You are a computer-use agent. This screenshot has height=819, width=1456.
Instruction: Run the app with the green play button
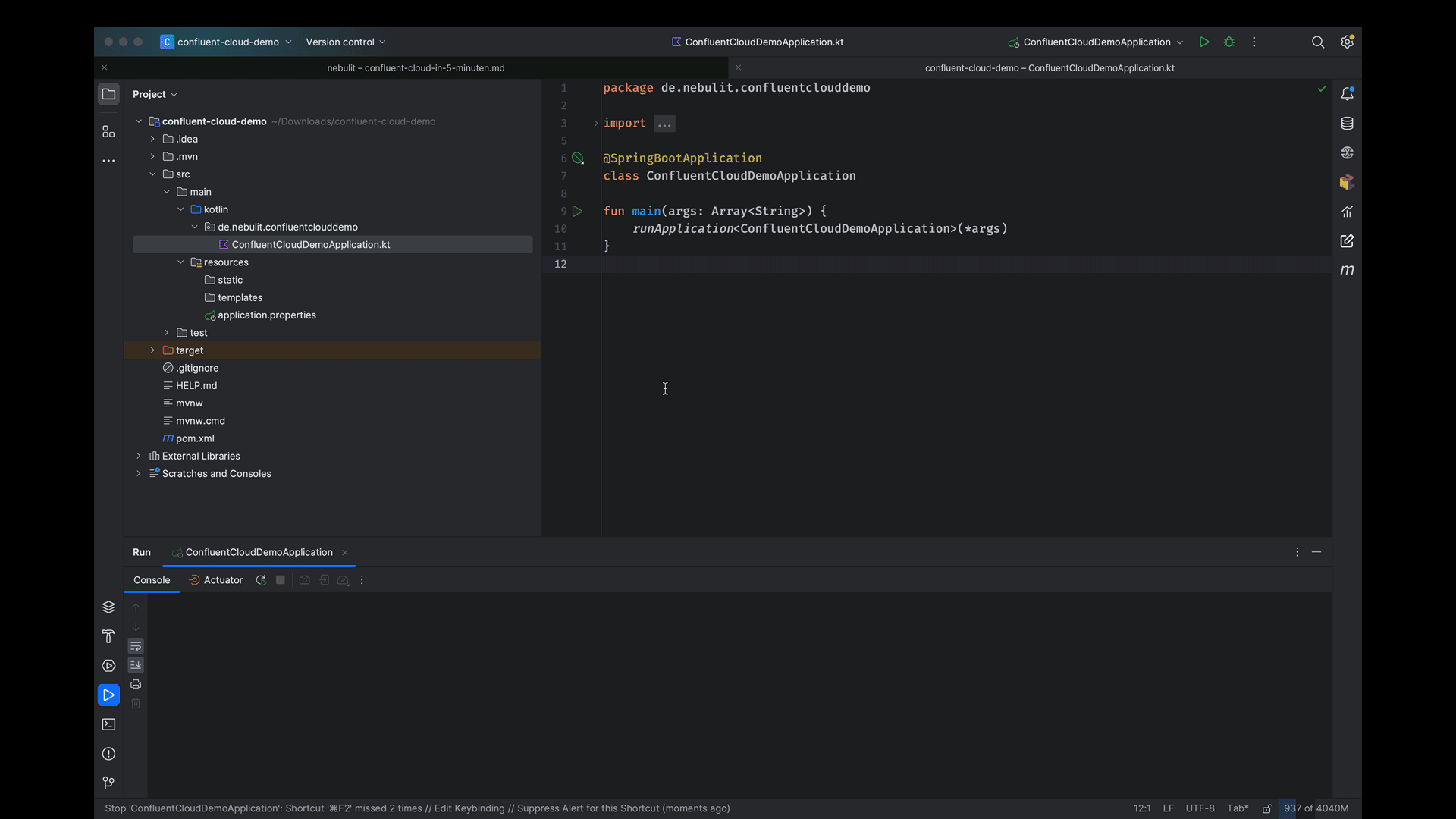click(1204, 42)
